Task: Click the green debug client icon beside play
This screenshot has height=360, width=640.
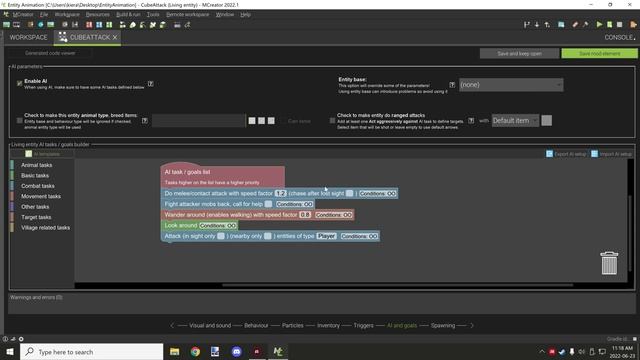Action: (609, 24)
